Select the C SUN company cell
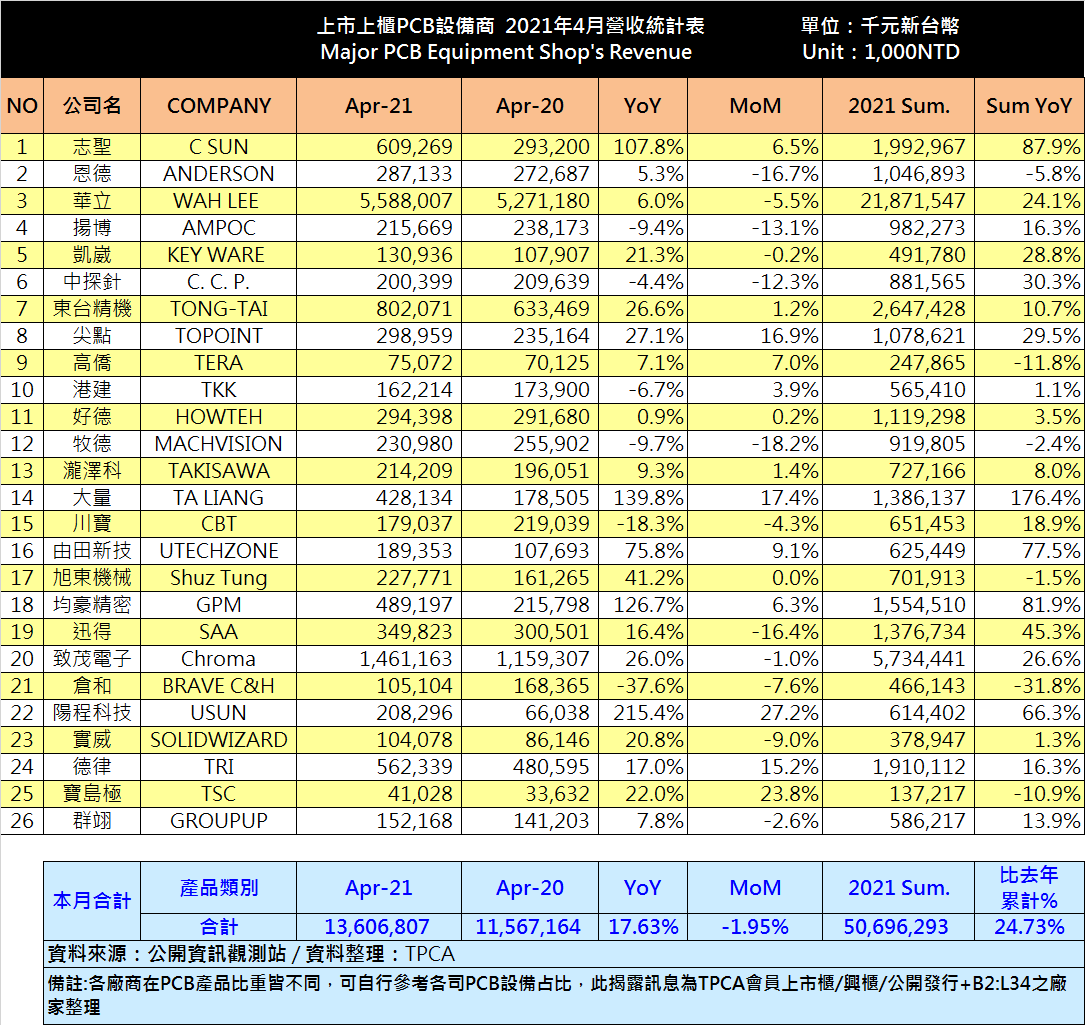 point(218,146)
